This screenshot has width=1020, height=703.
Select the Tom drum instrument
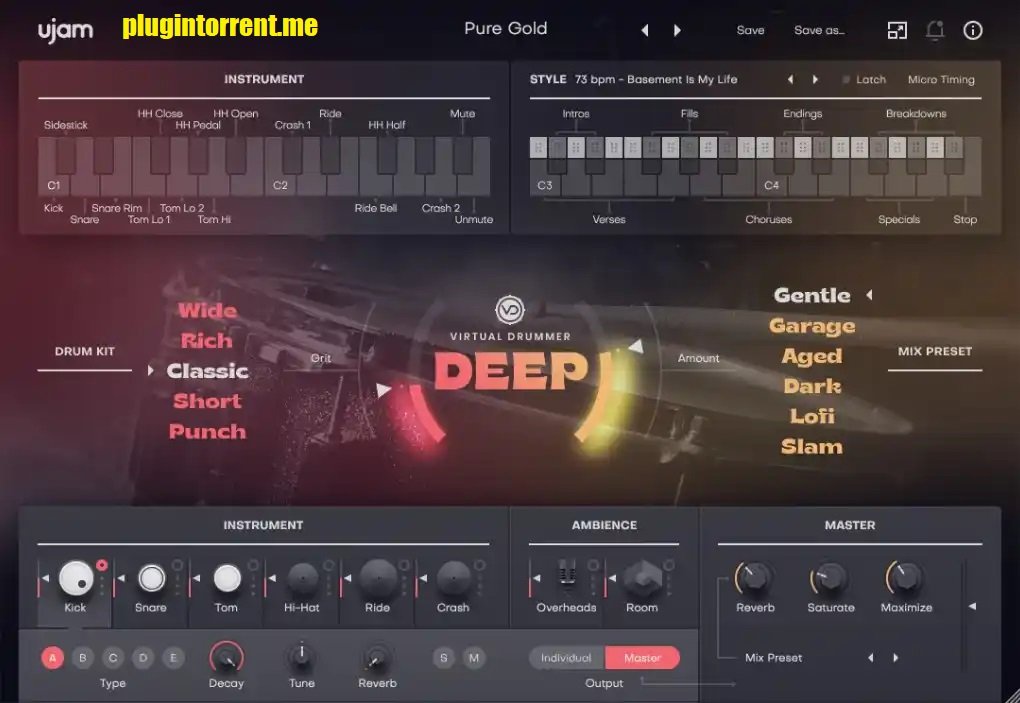coord(227,577)
